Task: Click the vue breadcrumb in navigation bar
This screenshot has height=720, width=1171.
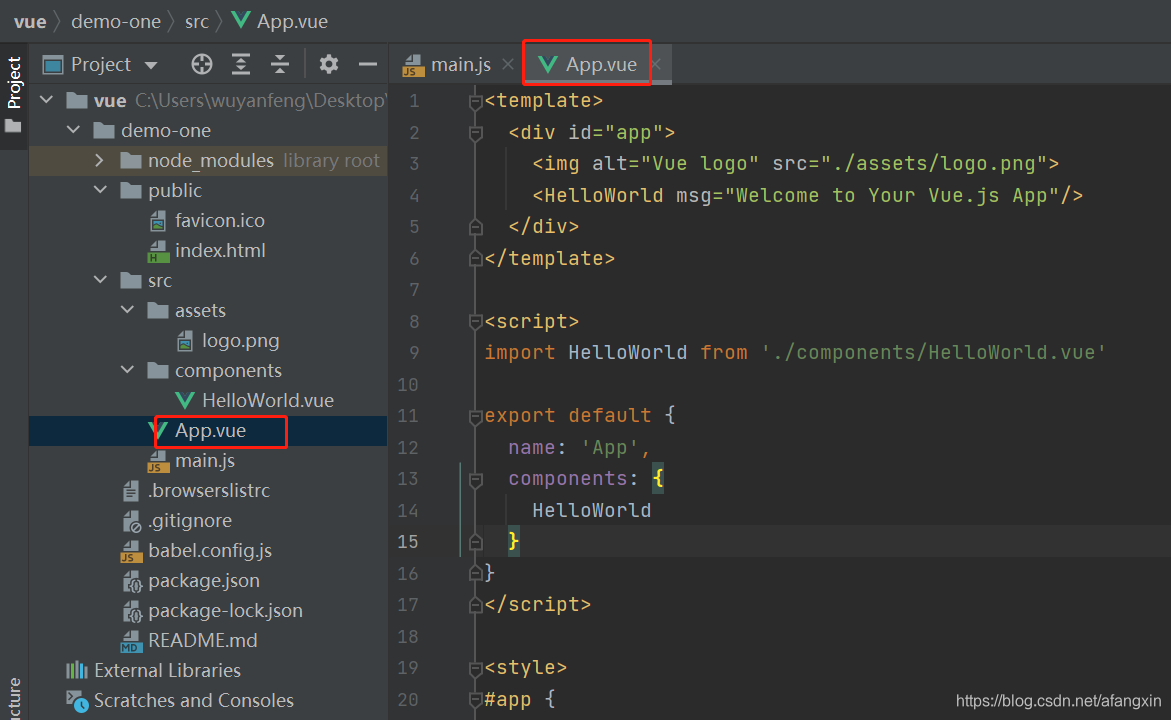Action: (x=30, y=21)
